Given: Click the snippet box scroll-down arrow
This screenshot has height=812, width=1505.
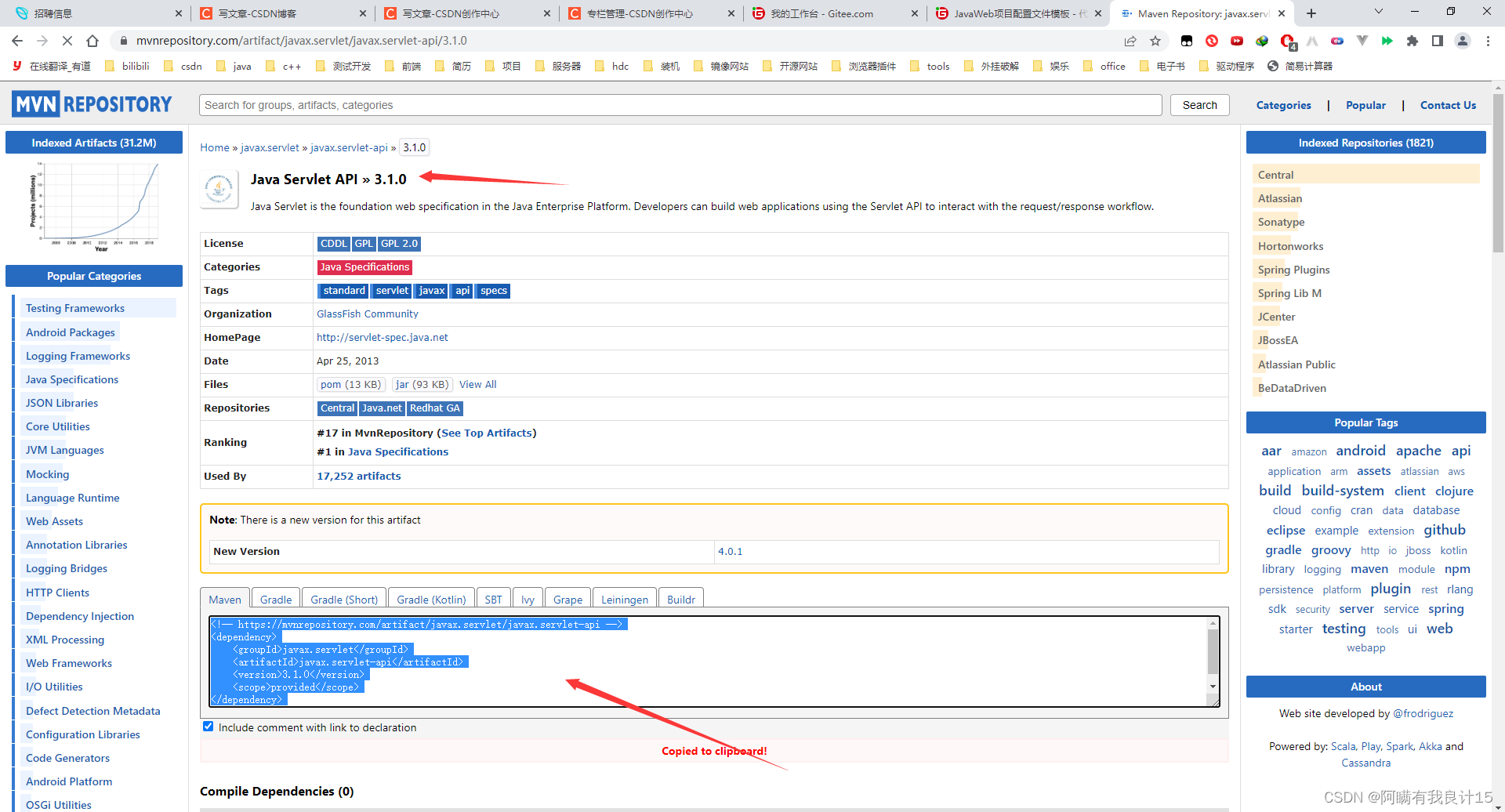Looking at the screenshot, I should coord(1213,686).
